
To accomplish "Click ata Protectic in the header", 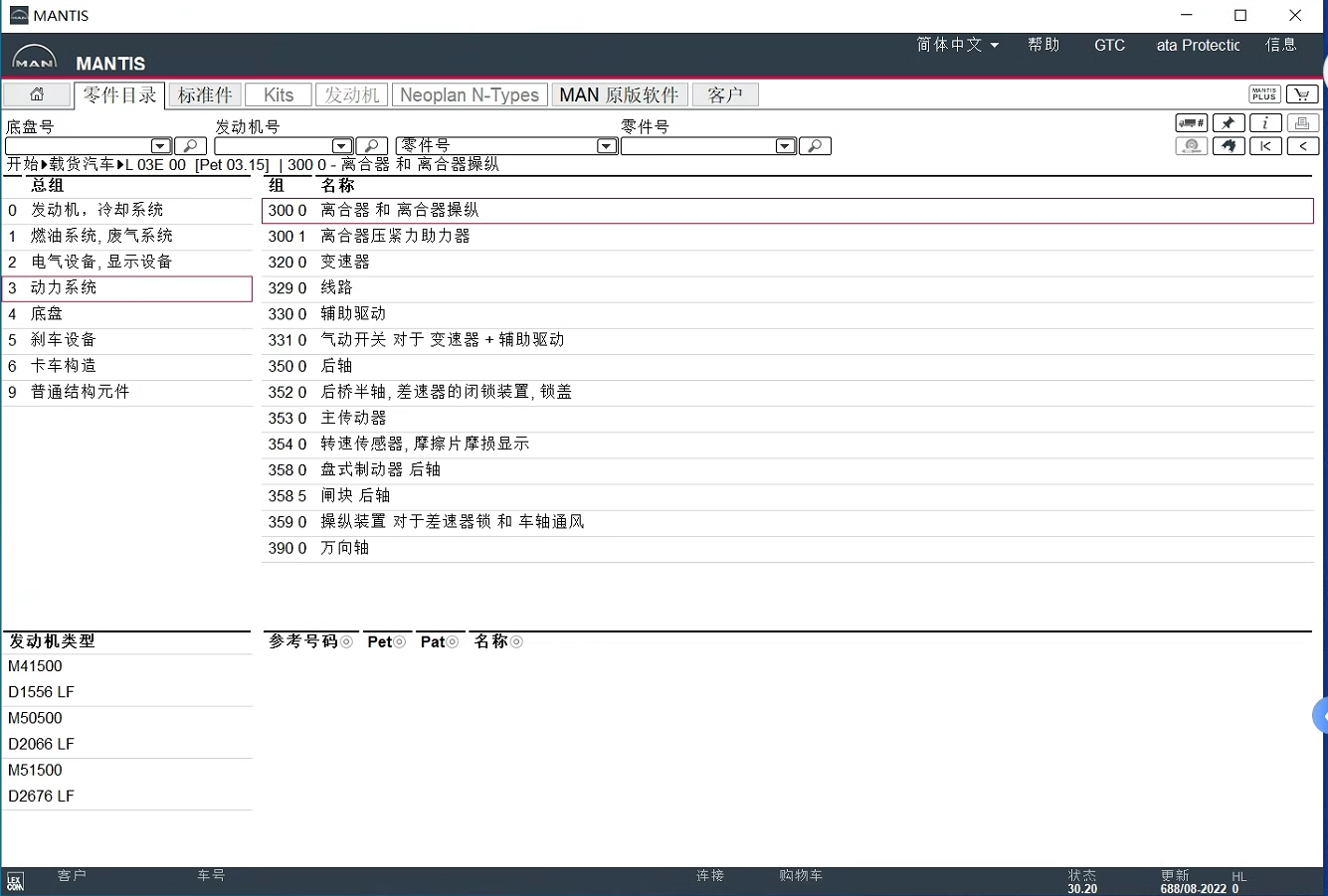I will point(1198,45).
